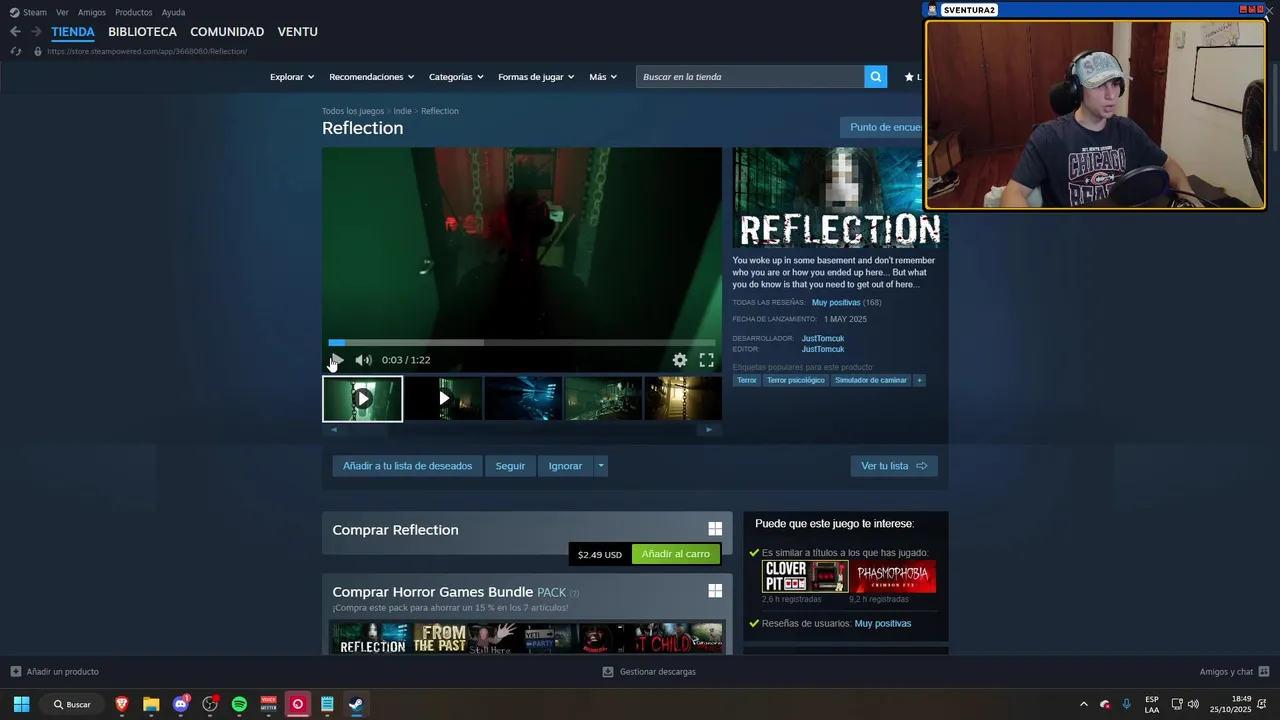Add Reflection to cart with Añadir al carro
This screenshot has width=1280, height=720.
point(676,554)
